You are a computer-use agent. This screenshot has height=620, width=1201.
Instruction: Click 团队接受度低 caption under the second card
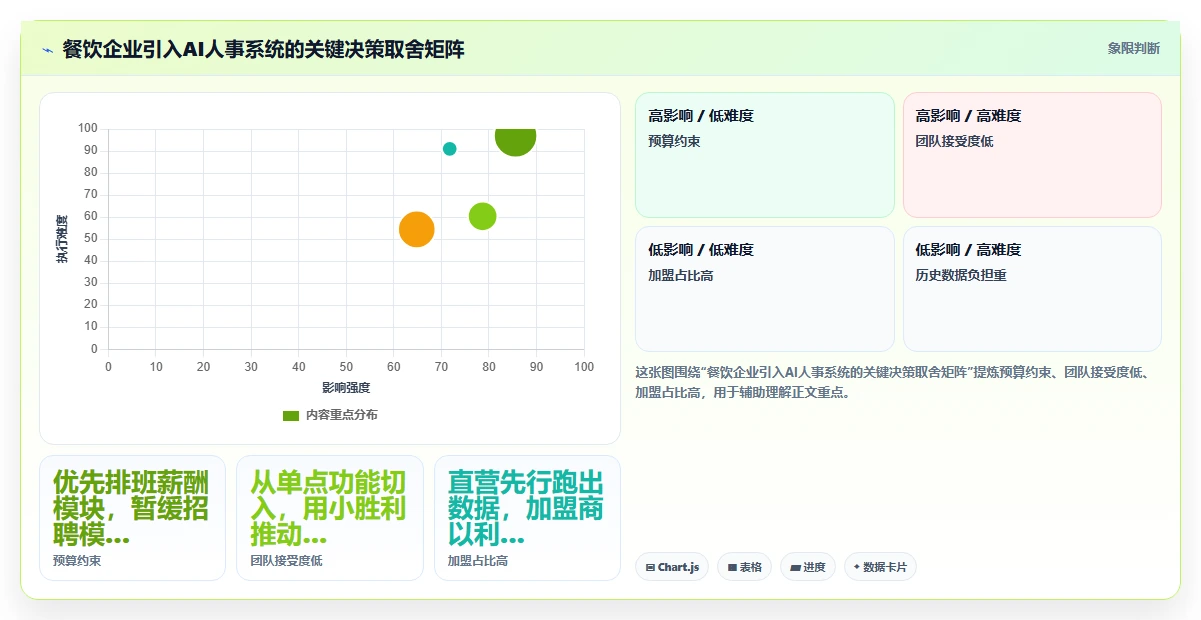point(286,561)
